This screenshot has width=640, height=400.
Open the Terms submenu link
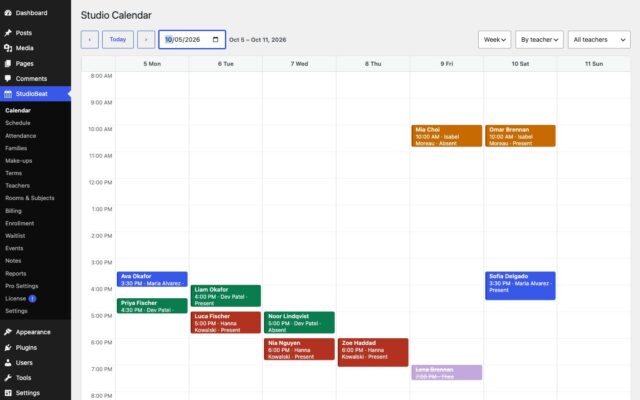[13, 173]
